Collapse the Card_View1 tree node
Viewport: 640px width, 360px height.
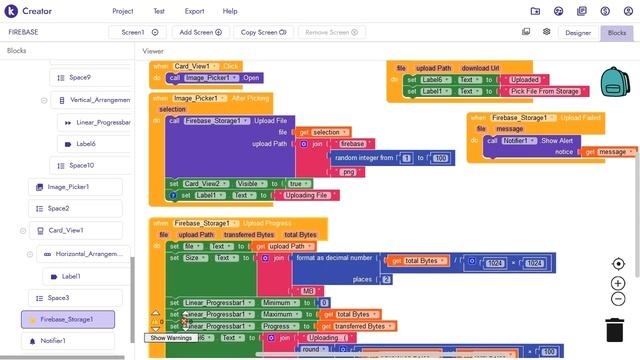(23, 231)
